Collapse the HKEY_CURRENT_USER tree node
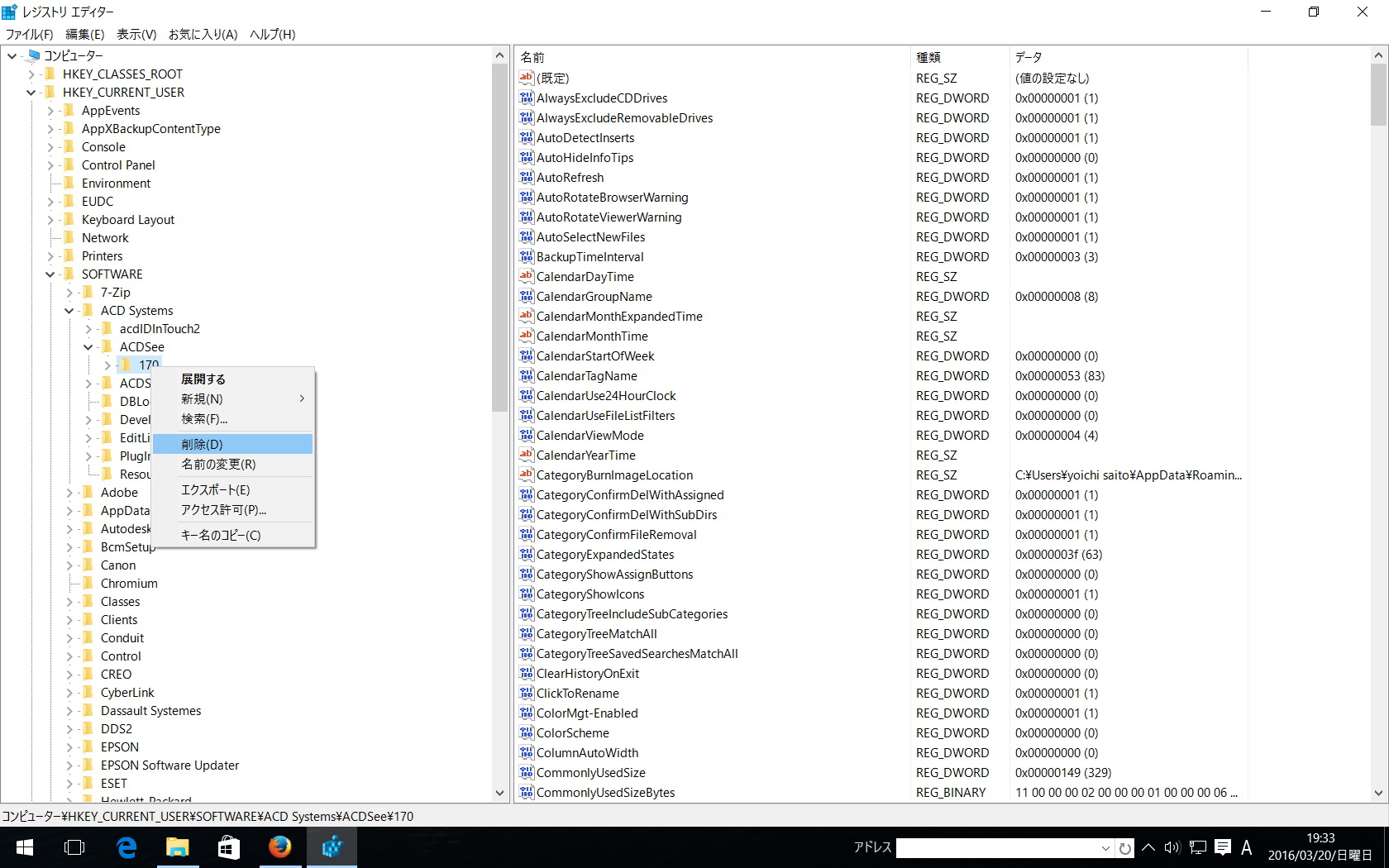 pyautogui.click(x=31, y=93)
